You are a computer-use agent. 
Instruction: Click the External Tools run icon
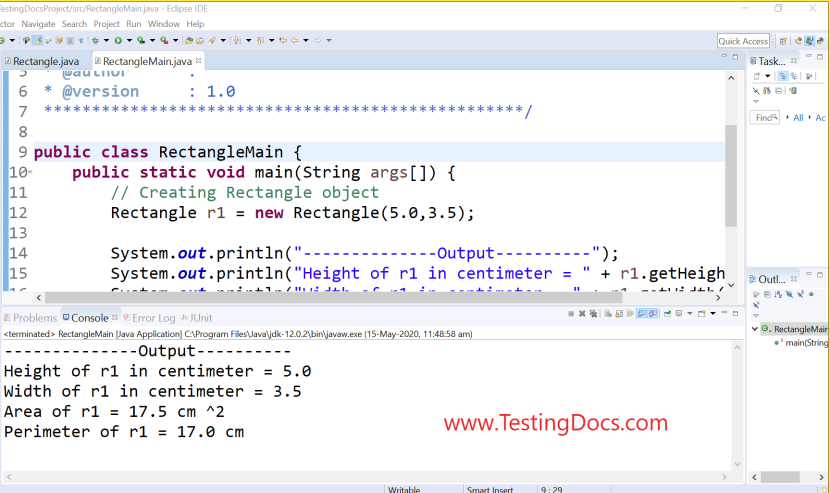coord(164,40)
